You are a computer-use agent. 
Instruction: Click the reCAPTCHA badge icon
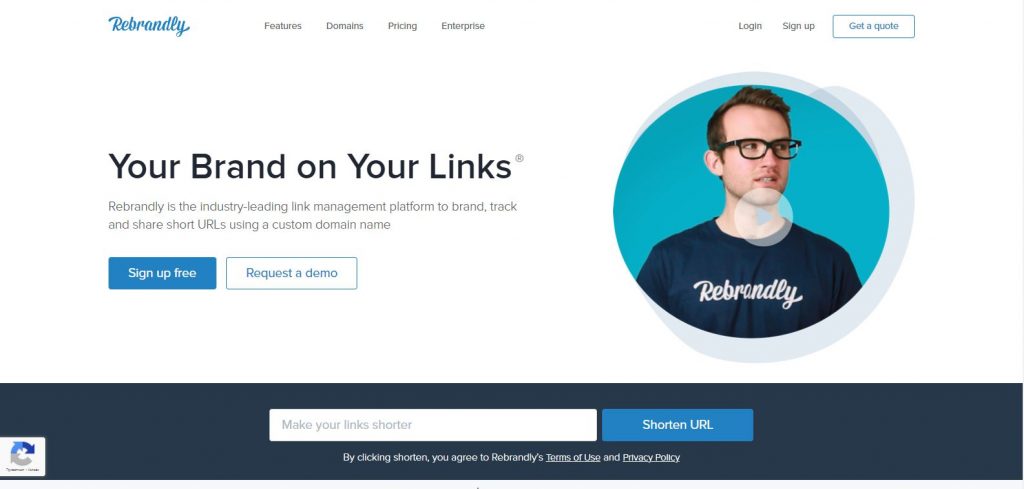[x=22, y=456]
